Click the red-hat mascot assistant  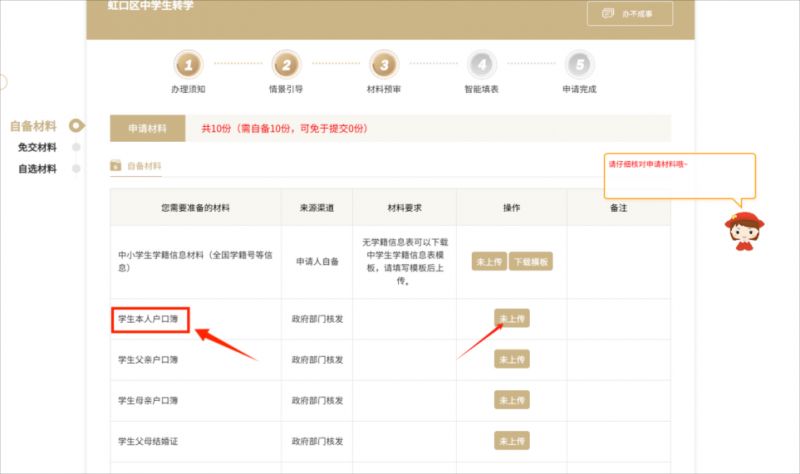pyautogui.click(x=744, y=231)
